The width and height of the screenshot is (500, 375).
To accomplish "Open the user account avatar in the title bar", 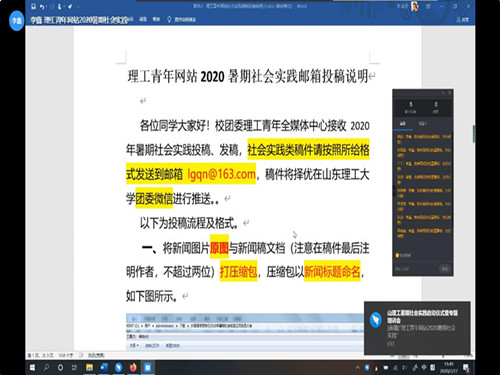I will tap(415, 6).
